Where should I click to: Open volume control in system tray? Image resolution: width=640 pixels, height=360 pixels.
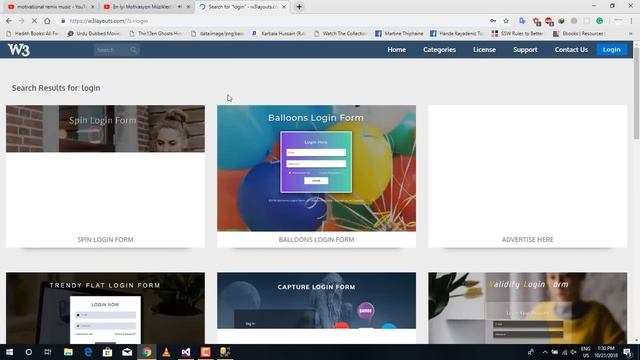coord(574,352)
